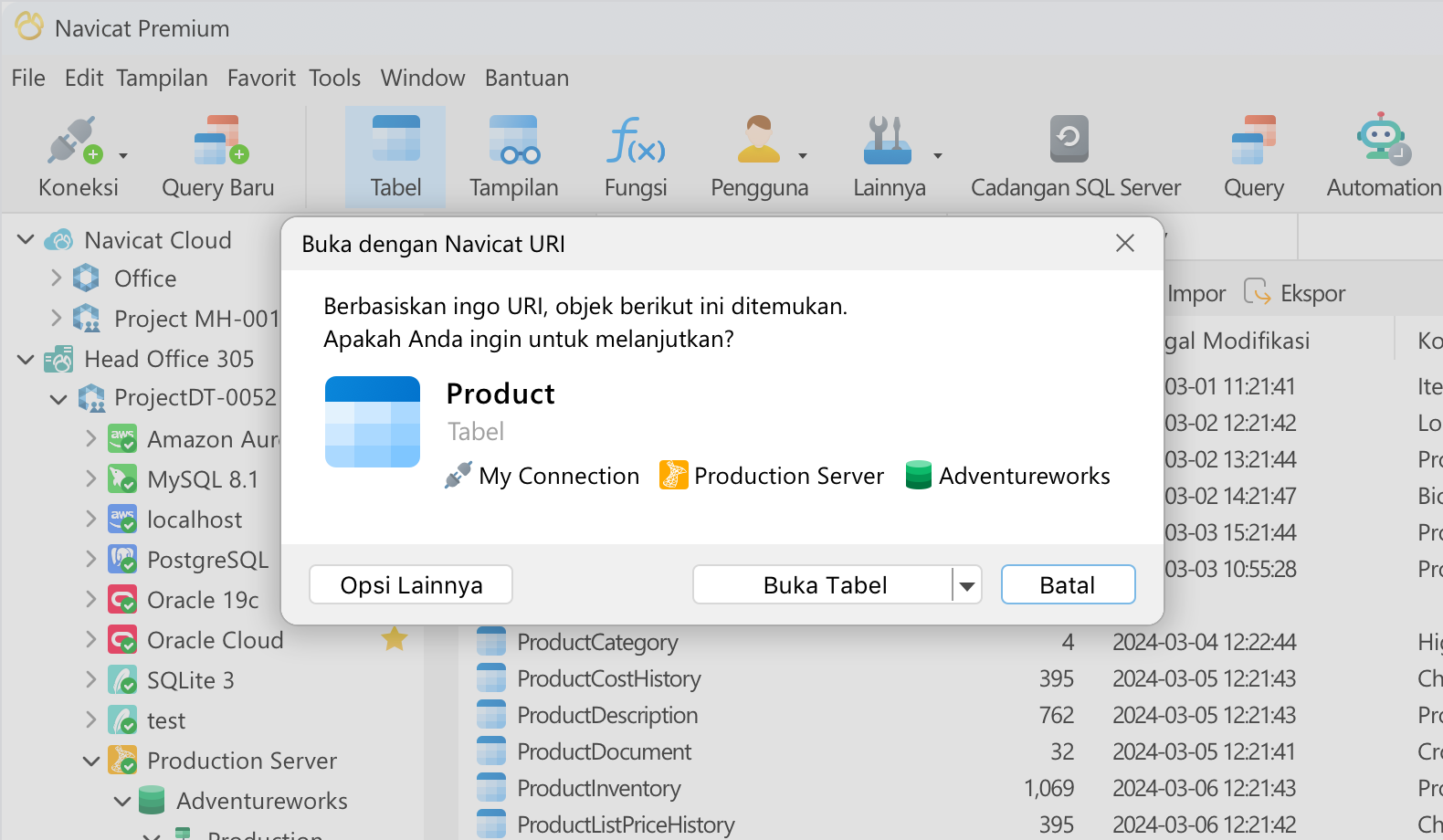Click the Product table thumbnail in dialog

tap(373, 422)
